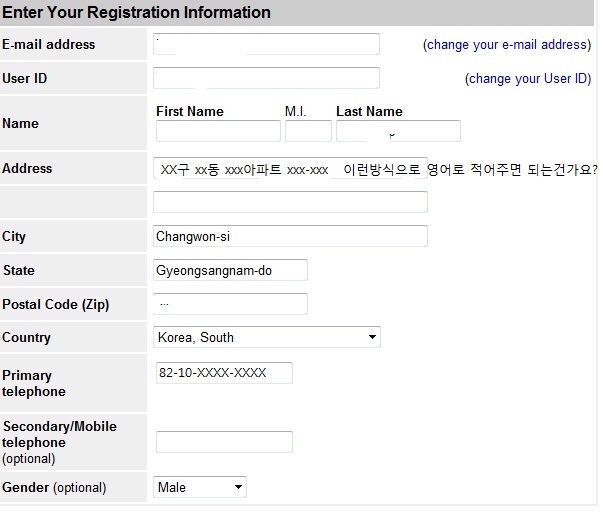Open the Gender dropdown set to Male

coord(200,487)
